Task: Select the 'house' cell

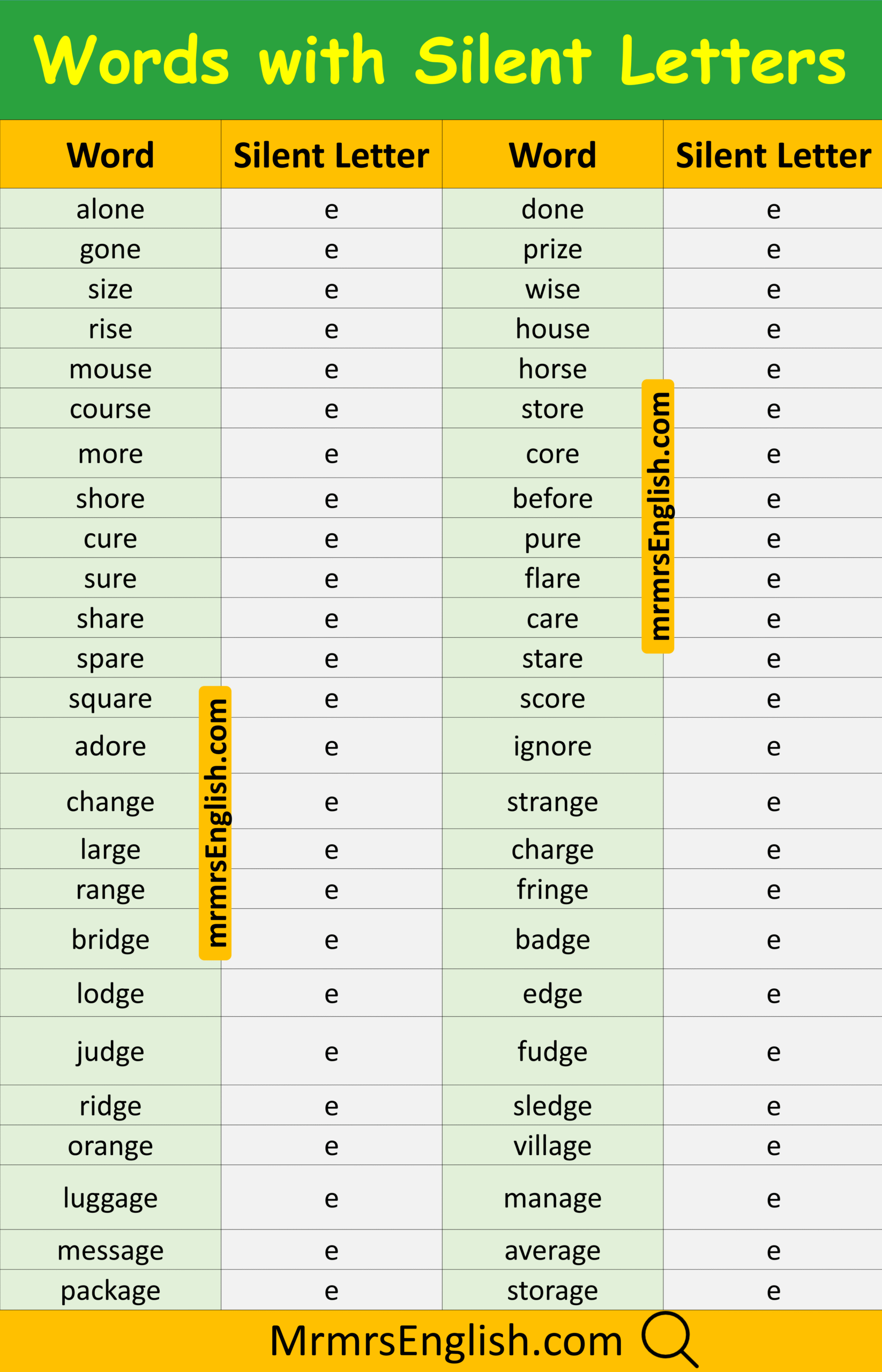Action: [x=552, y=328]
